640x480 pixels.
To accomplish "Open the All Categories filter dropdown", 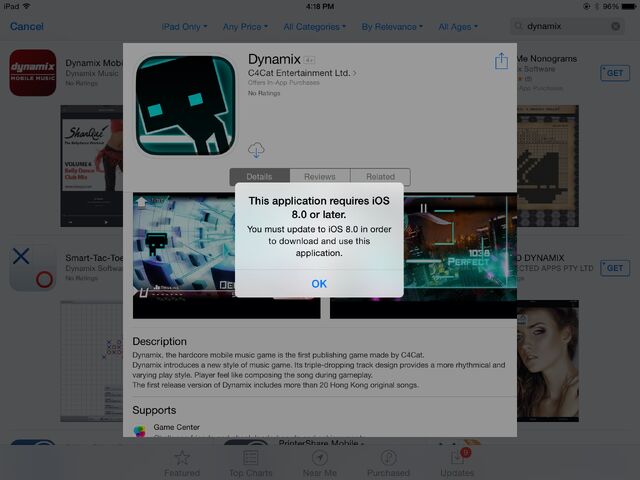I will coord(315,27).
